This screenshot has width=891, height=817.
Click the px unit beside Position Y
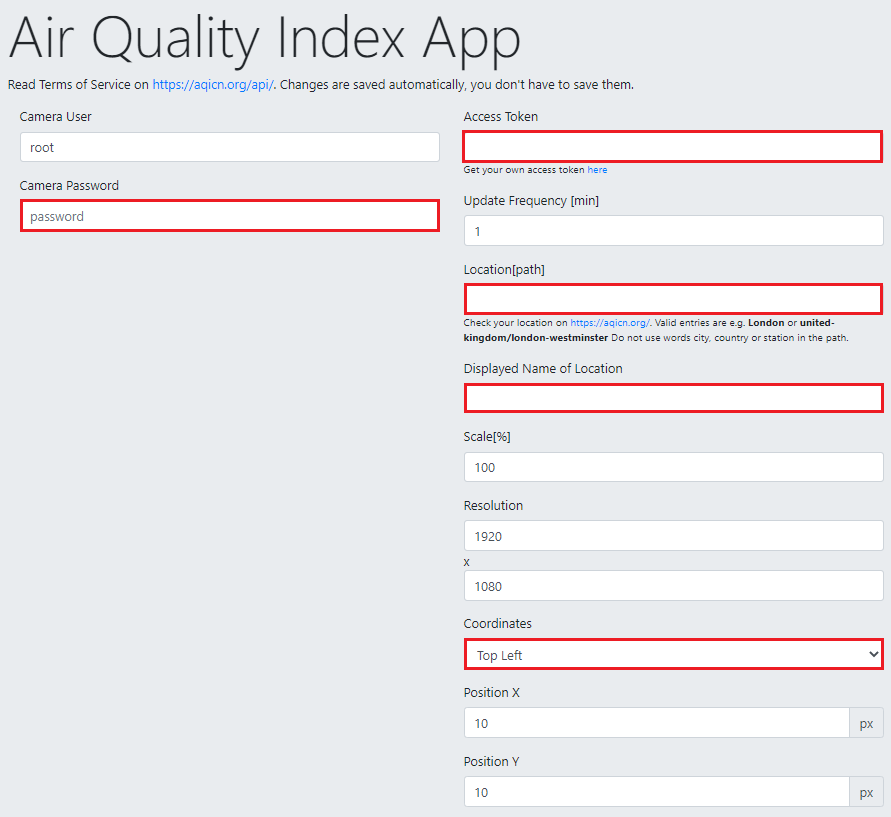click(867, 792)
